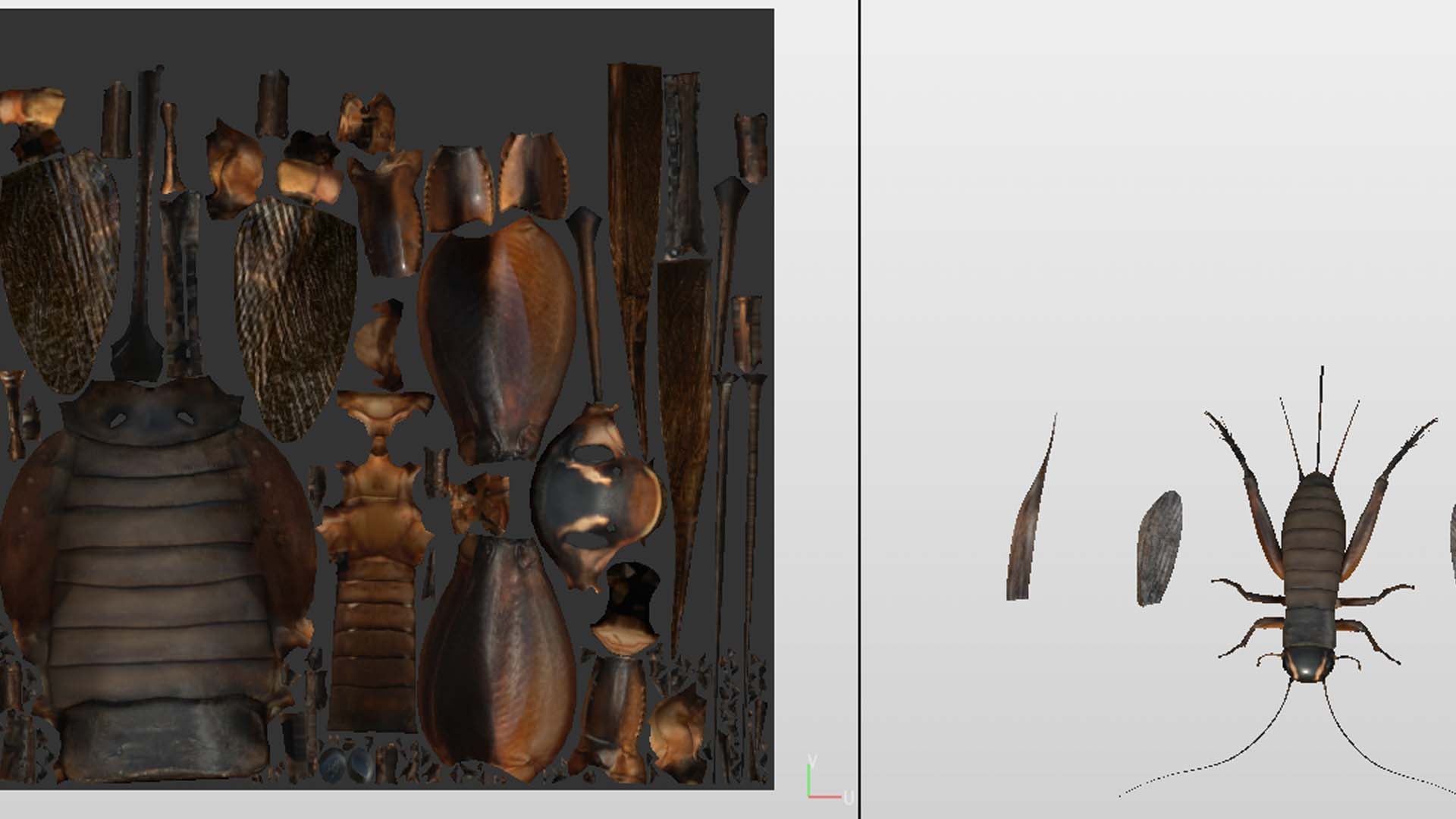This screenshot has width=1456, height=819.
Task: Pick the orange ventral body UV island with segments
Action: pyautogui.click(x=375, y=561)
